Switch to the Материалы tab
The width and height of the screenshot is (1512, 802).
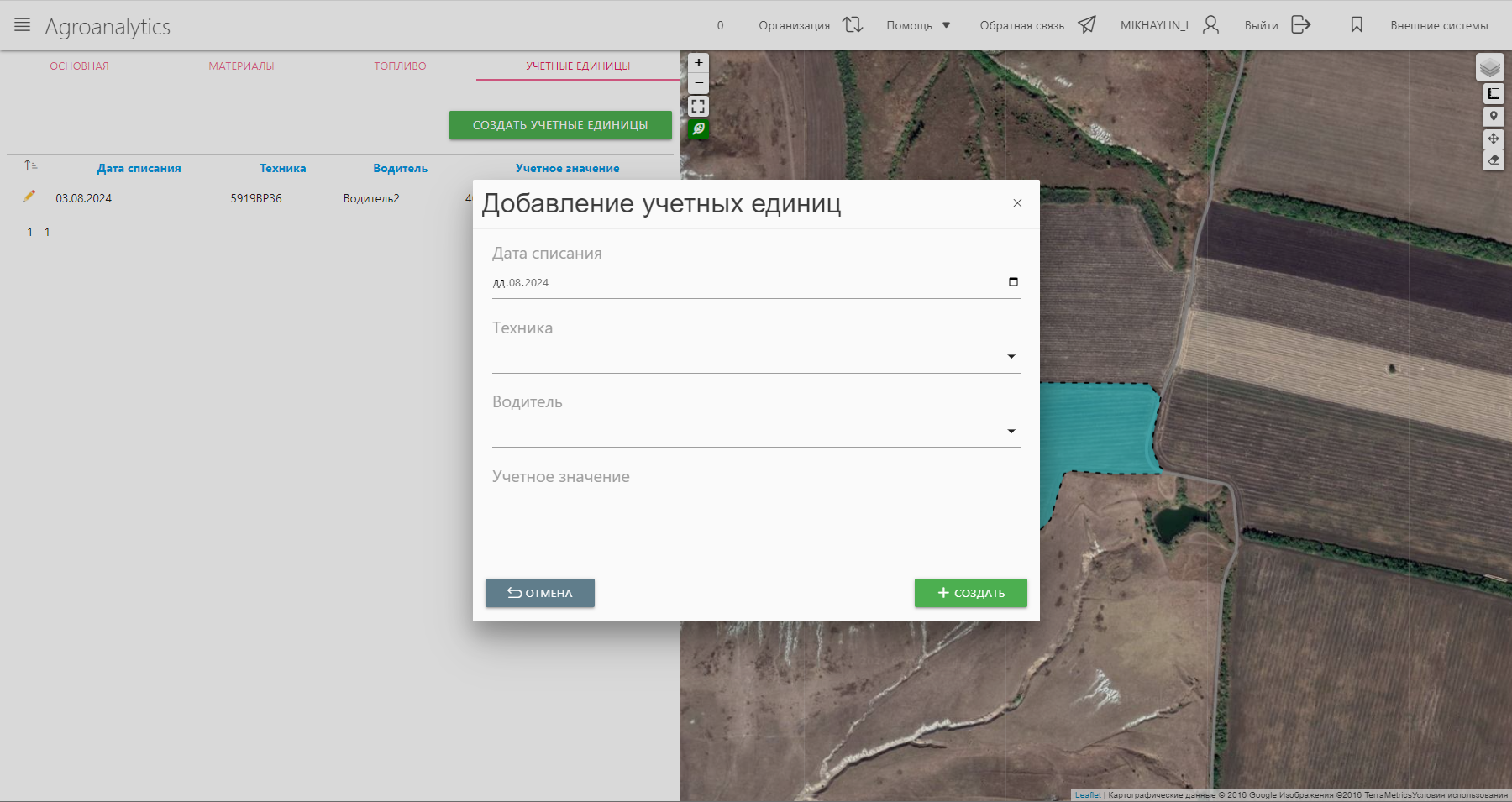(241, 66)
